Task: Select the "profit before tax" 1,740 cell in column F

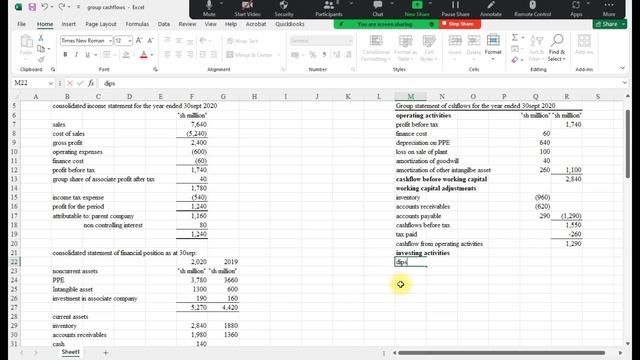Action: point(192,170)
